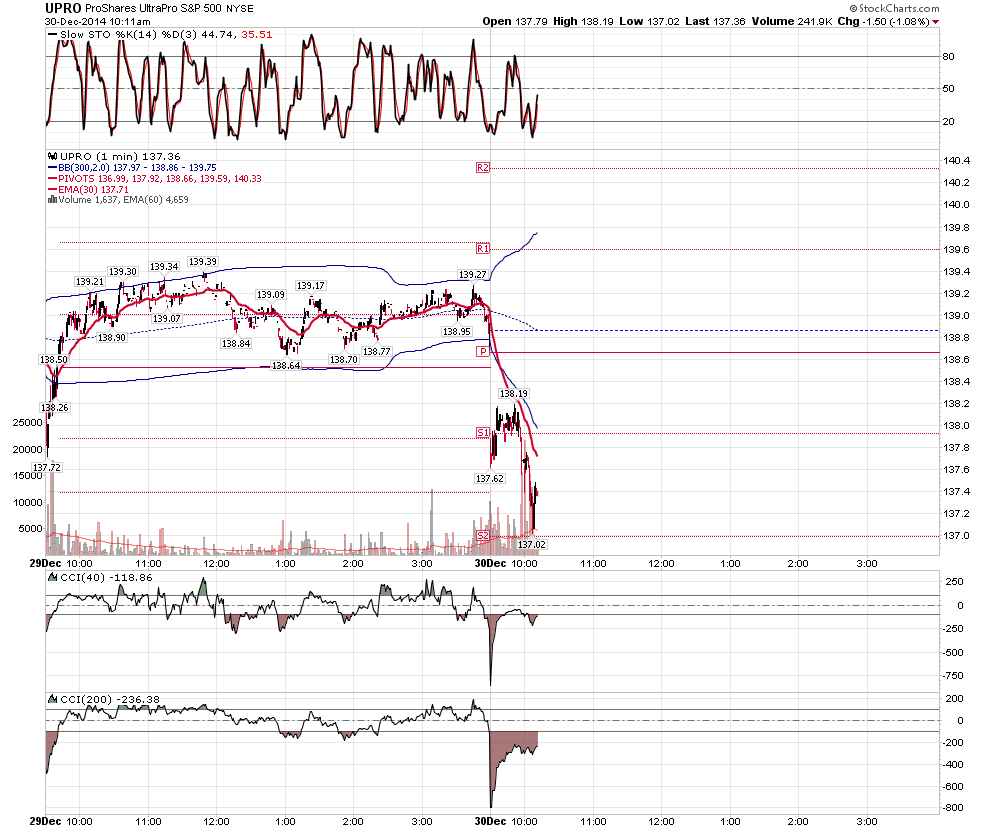989x835 pixels.
Task: Click the Volume 1,637 legend text
Action: pos(88,199)
